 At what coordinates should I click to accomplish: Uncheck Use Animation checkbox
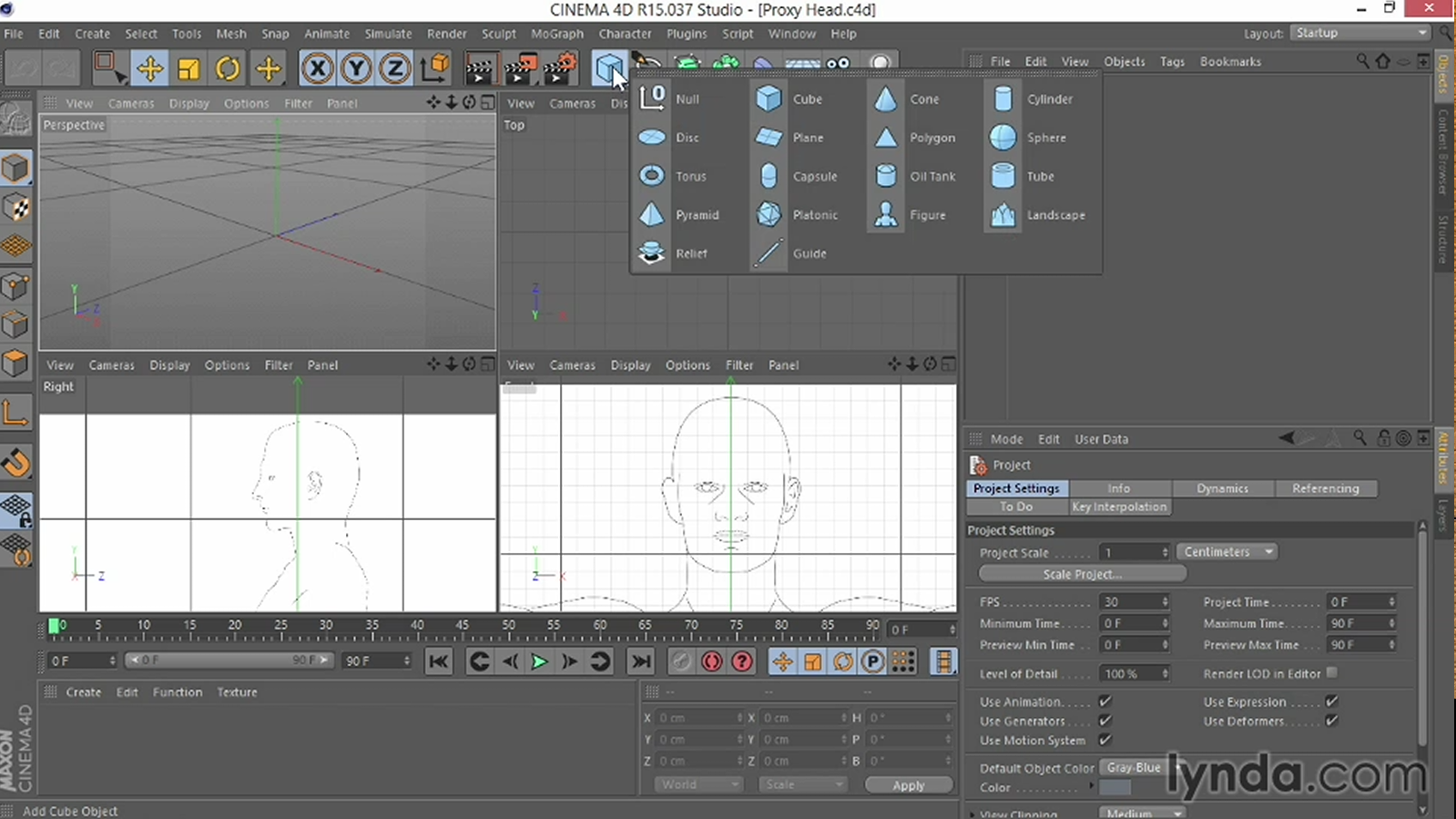tap(1105, 701)
